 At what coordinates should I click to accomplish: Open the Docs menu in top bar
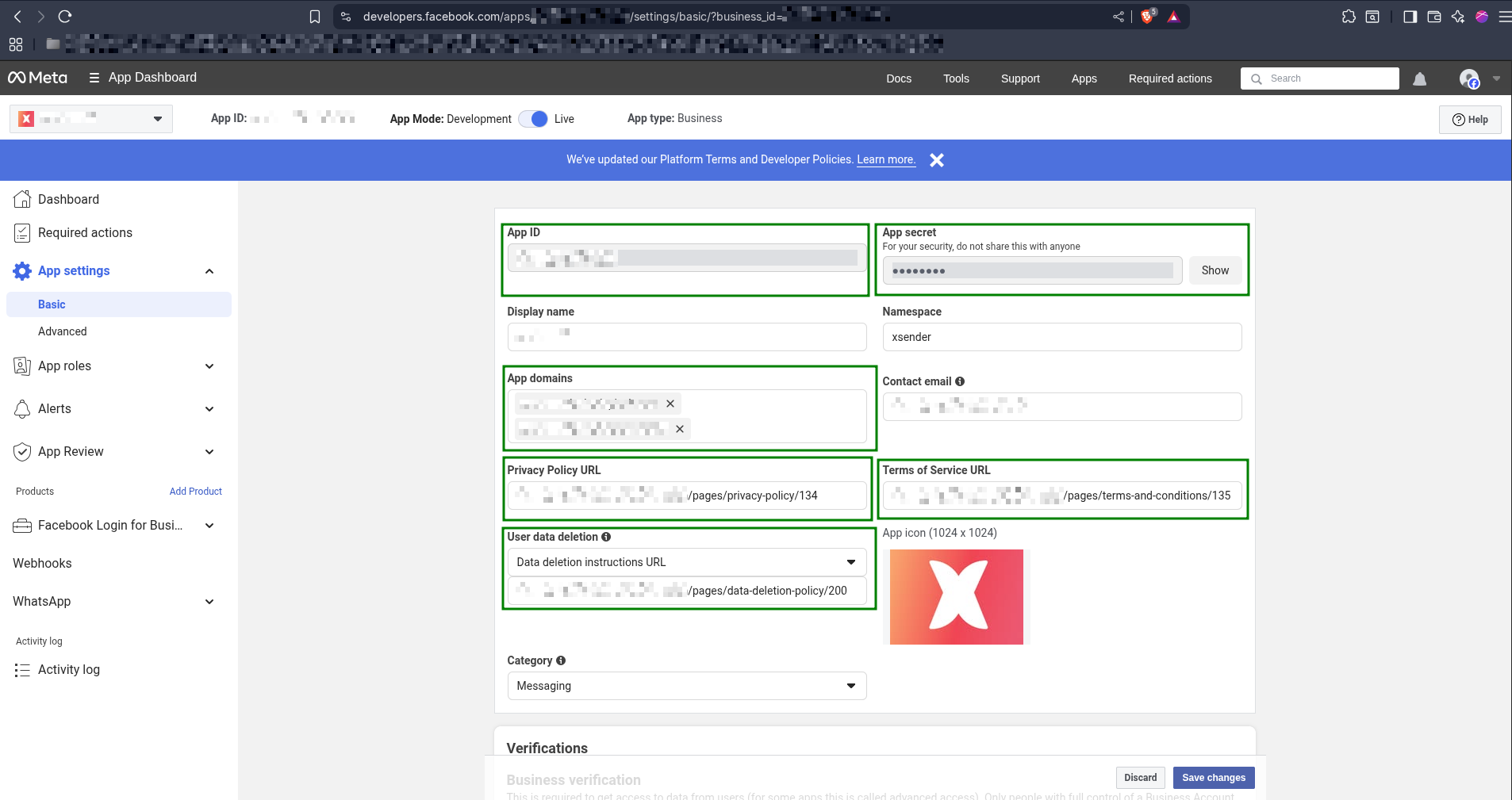(x=898, y=78)
